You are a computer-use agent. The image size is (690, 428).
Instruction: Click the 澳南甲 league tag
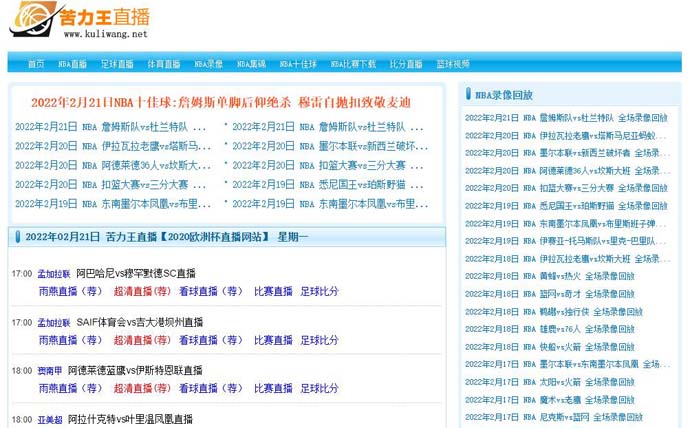50,371
